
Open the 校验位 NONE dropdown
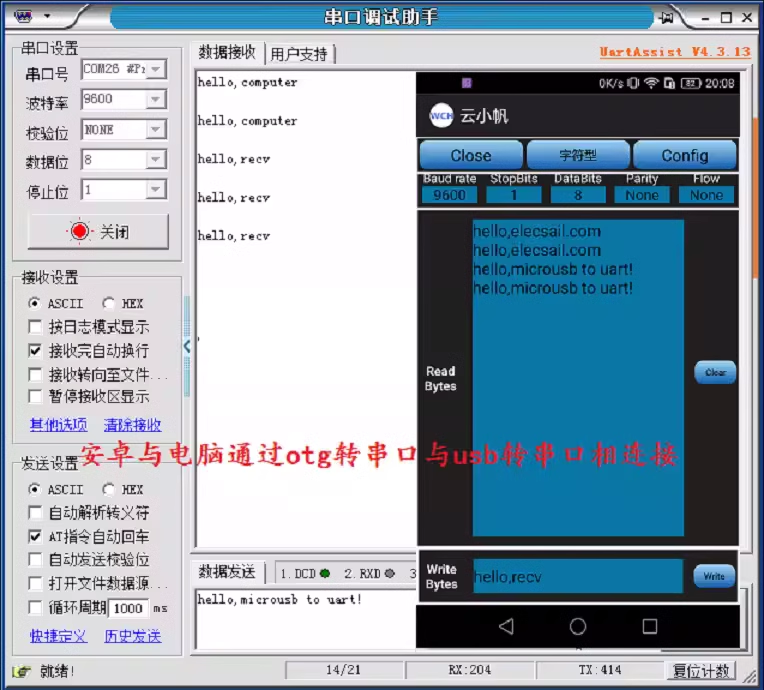pos(156,130)
